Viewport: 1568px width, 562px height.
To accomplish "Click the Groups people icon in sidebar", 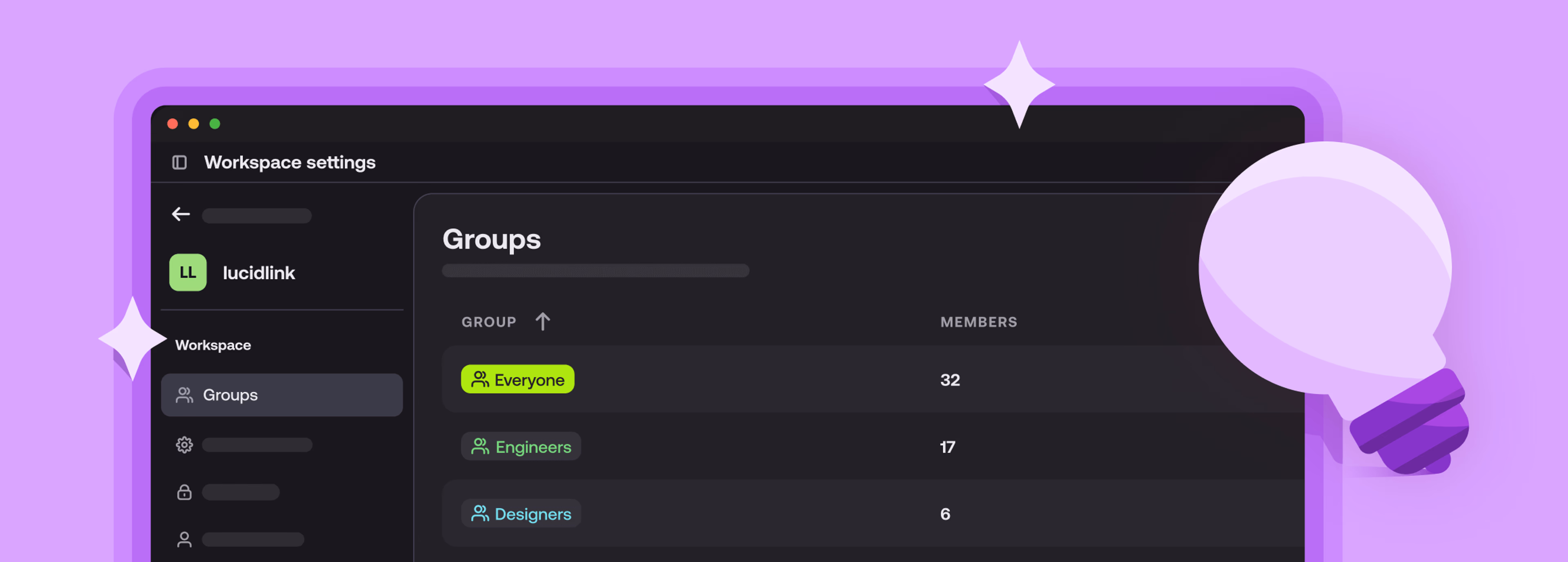I will coord(185,395).
